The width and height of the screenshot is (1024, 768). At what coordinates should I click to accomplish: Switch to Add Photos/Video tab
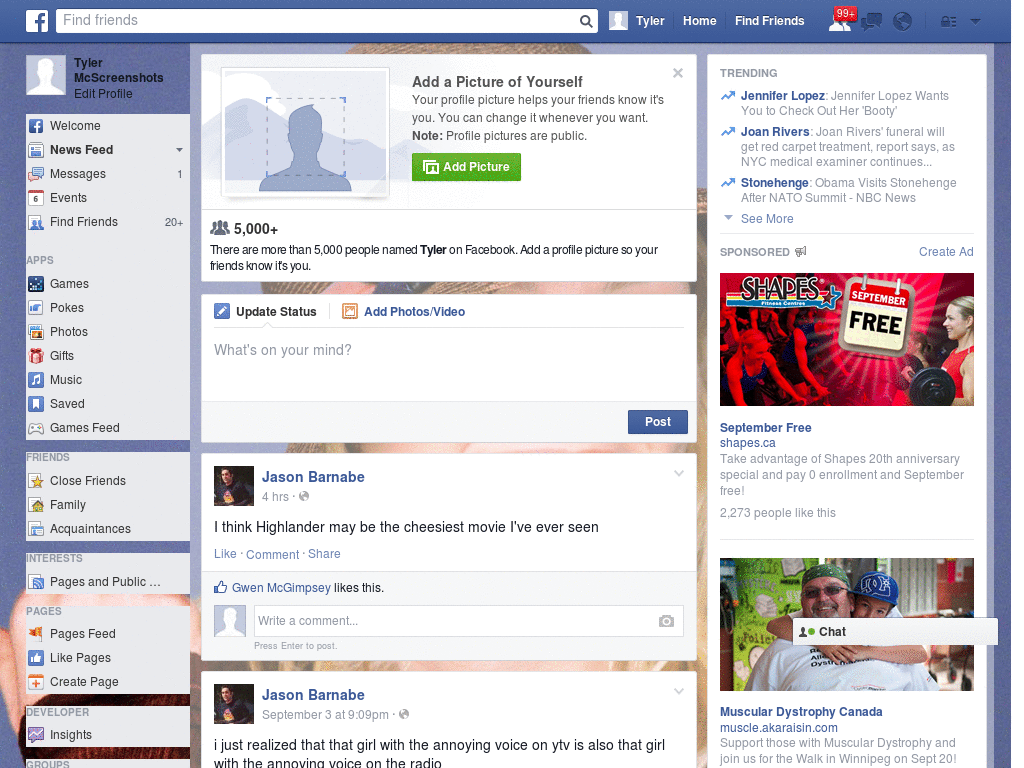tap(404, 312)
